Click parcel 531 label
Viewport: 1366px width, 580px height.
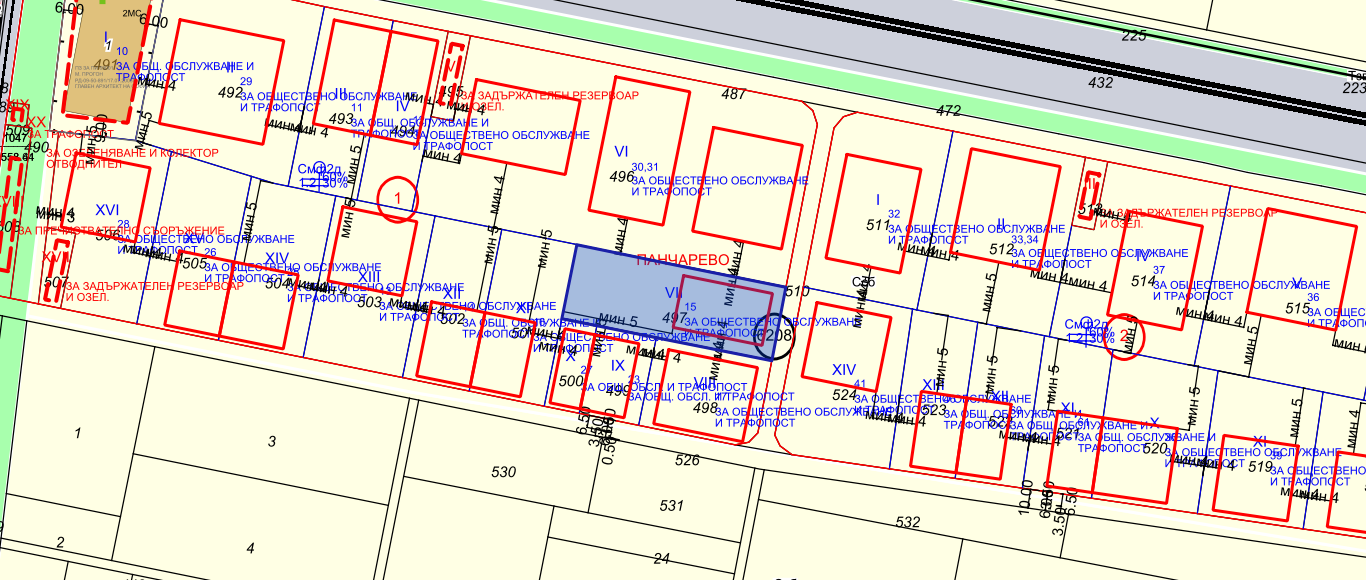(672, 504)
